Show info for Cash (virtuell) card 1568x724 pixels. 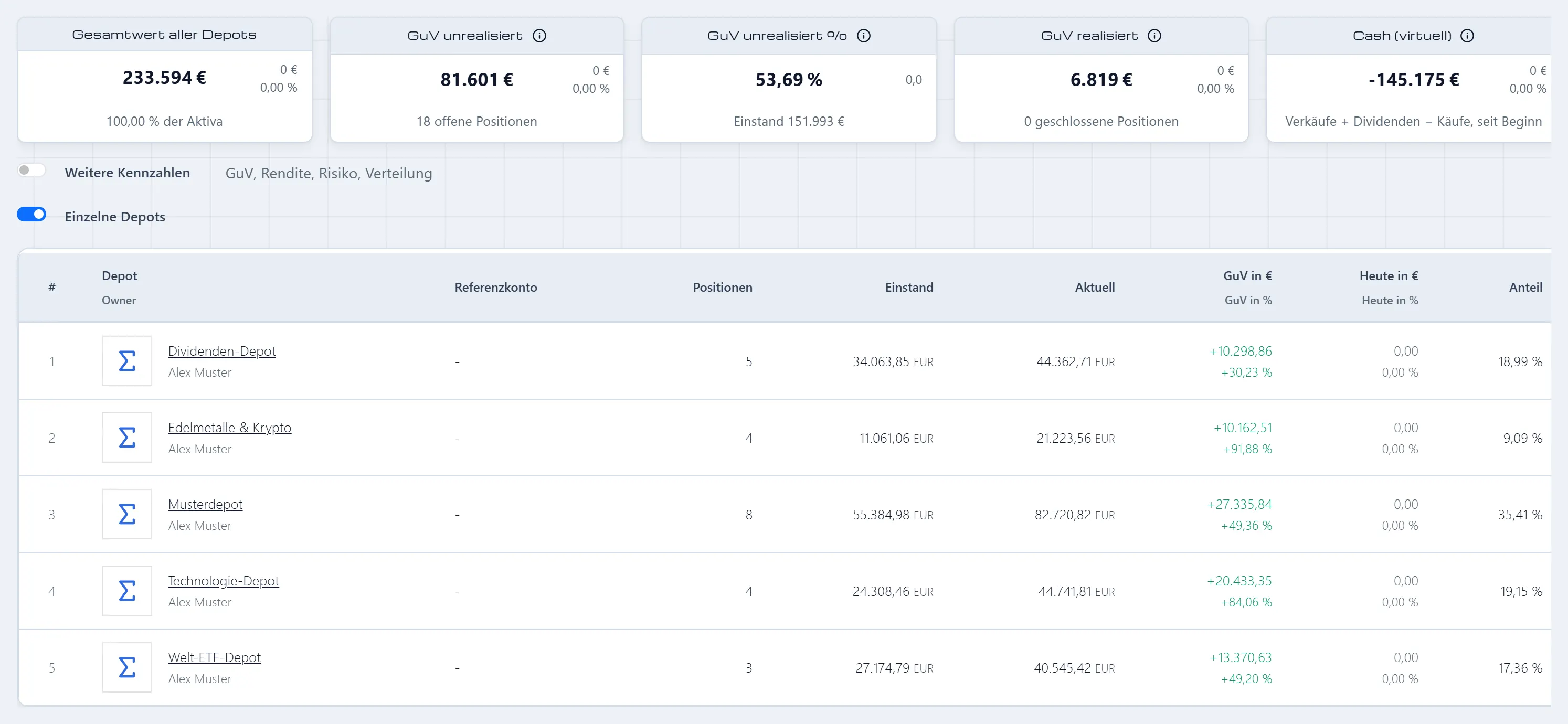tap(1467, 36)
